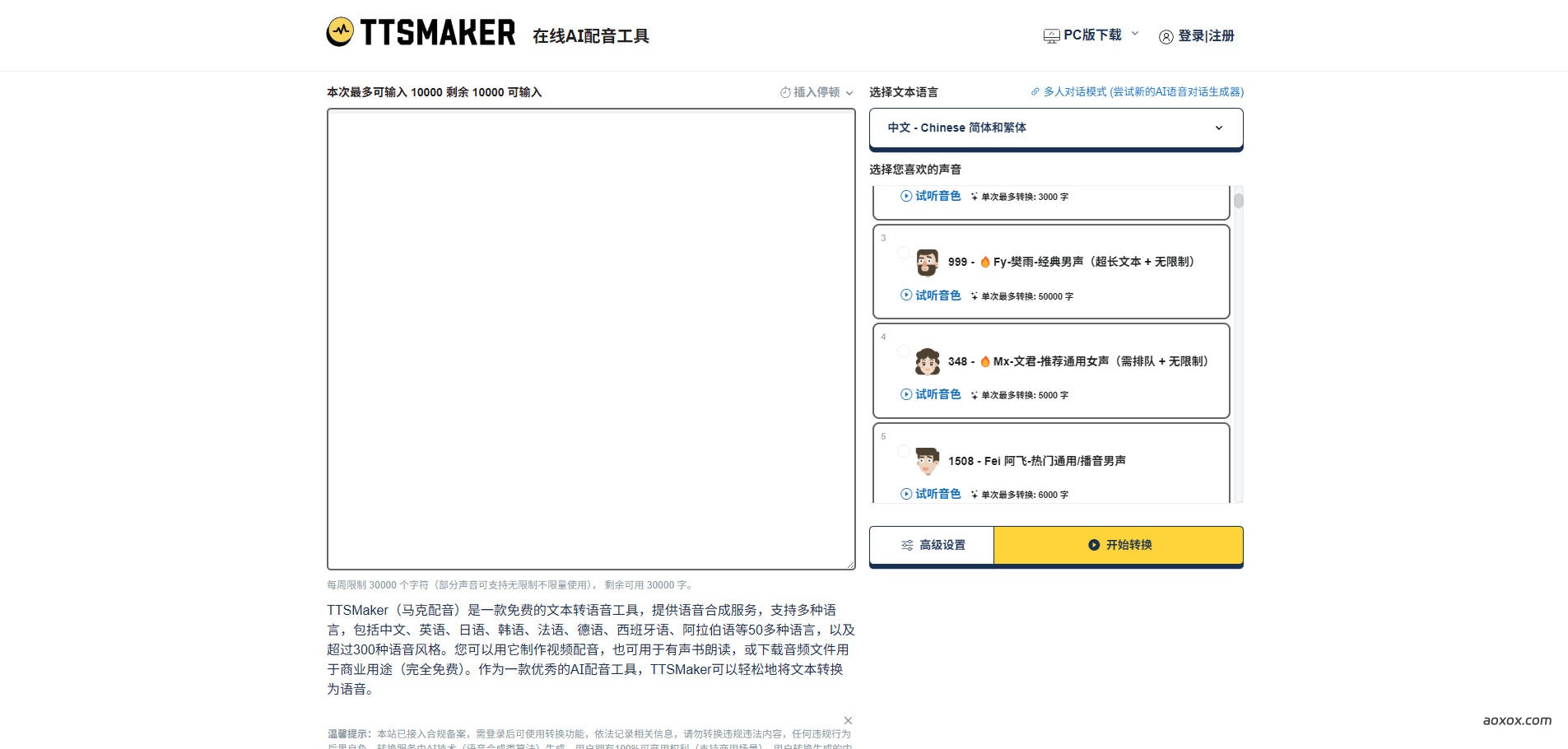Click the sliders icon in 高级设置

coord(907,545)
